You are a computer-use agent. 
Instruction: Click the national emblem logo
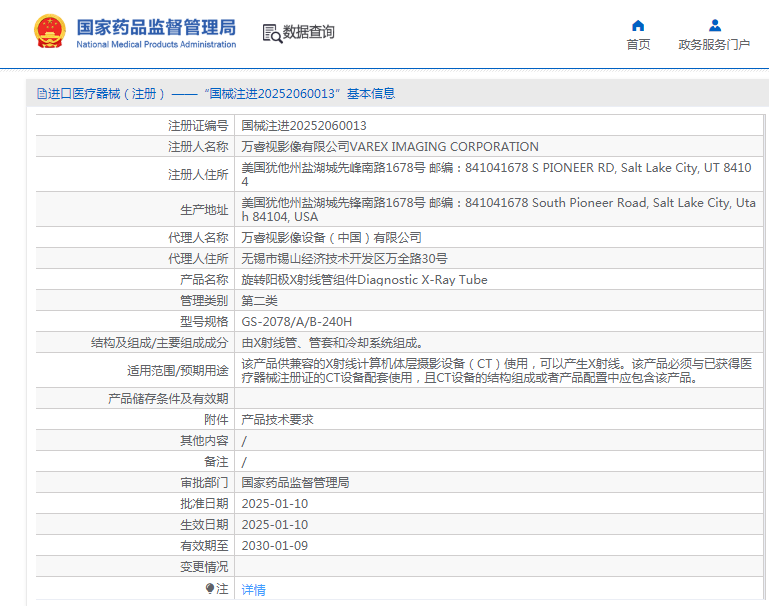tap(47, 32)
